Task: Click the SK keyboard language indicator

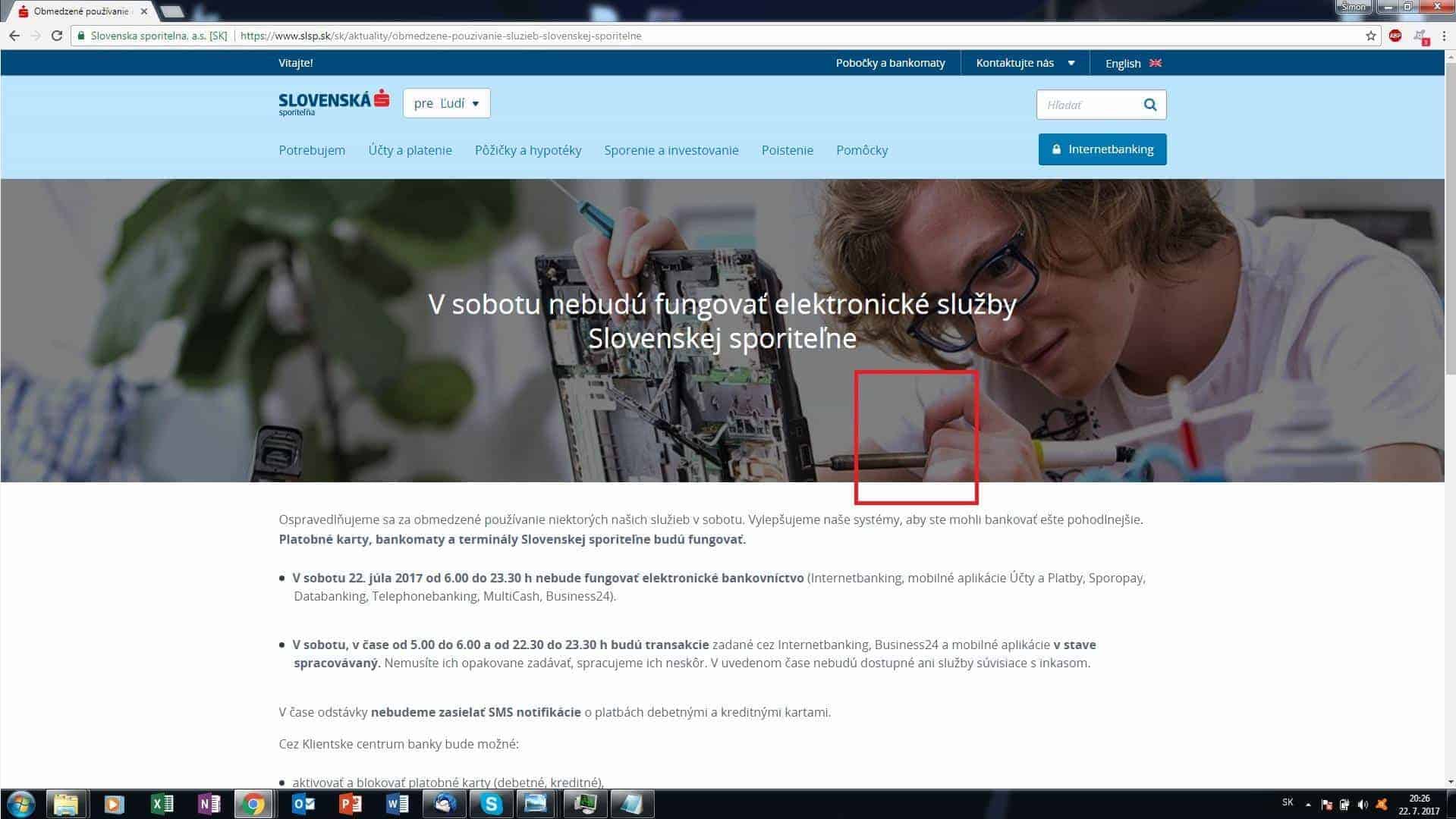Action: (x=1288, y=802)
